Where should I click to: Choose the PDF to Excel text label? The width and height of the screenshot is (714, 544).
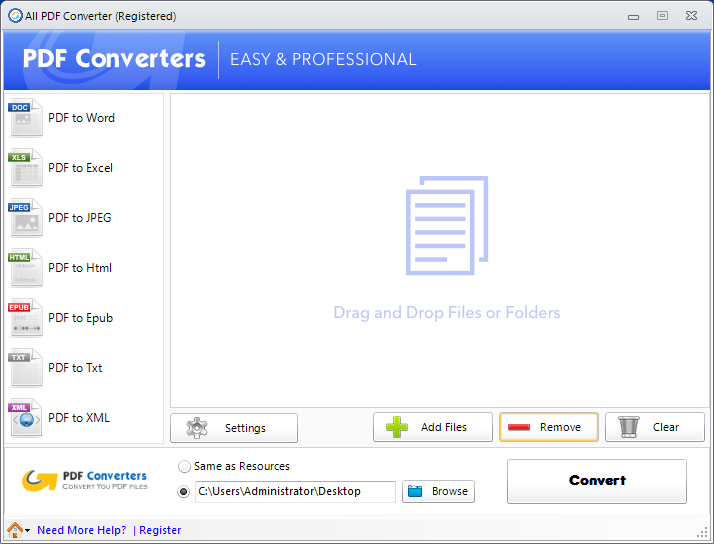click(x=81, y=168)
